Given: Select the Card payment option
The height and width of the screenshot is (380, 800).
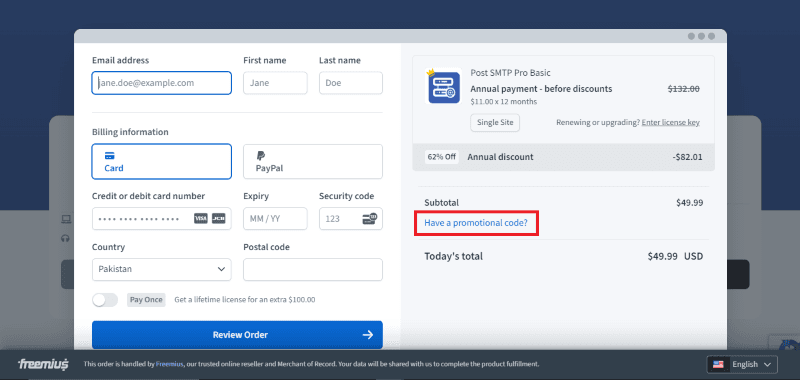Looking at the screenshot, I should (161, 162).
